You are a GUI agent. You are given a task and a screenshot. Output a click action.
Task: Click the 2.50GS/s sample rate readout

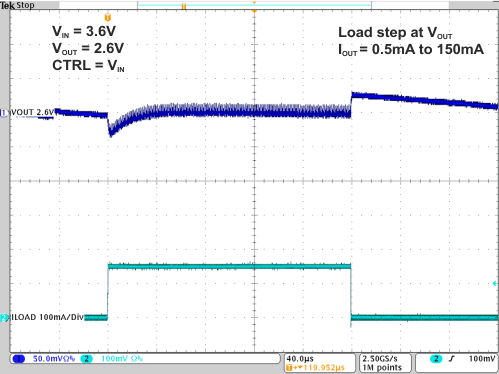coord(380,359)
